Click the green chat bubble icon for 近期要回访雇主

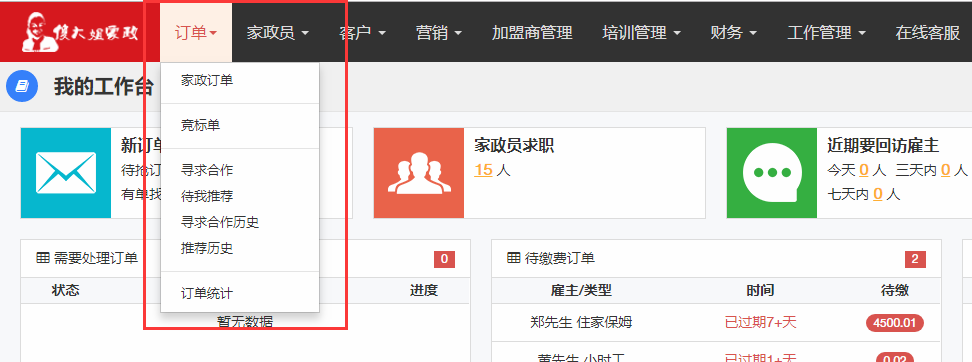pos(772,173)
